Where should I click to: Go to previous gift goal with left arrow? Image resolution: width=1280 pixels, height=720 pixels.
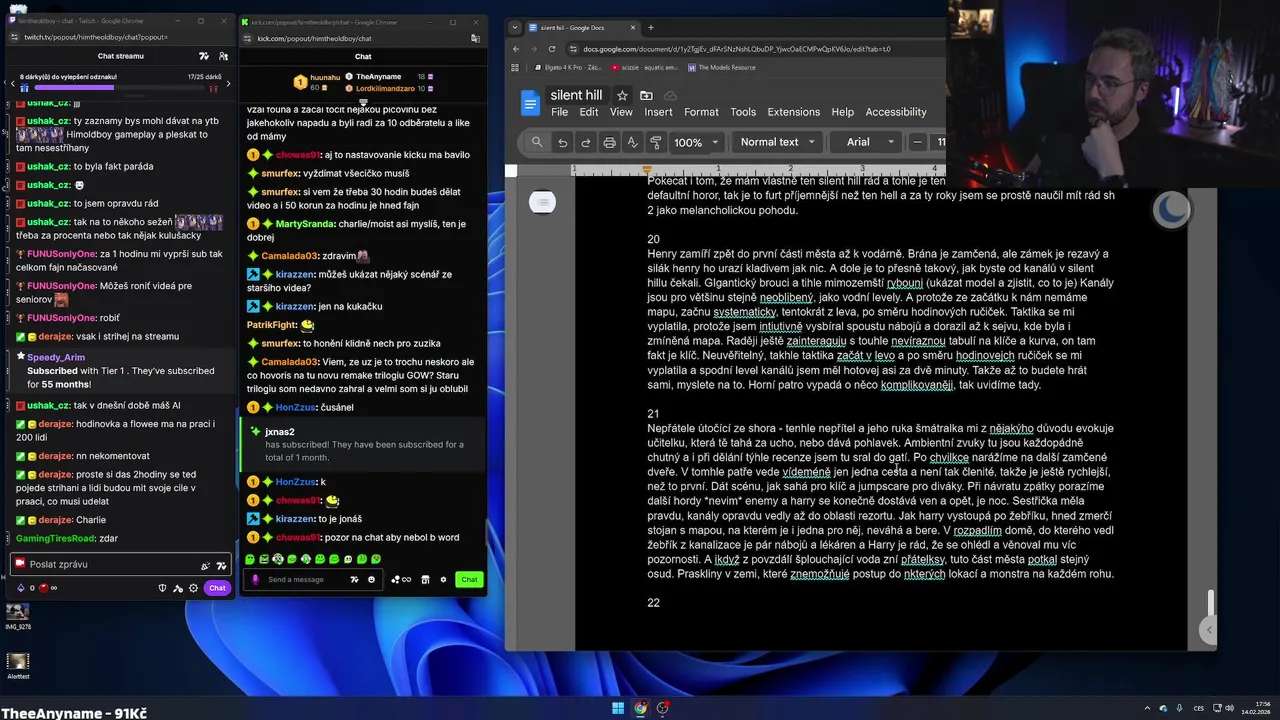coord(12,82)
